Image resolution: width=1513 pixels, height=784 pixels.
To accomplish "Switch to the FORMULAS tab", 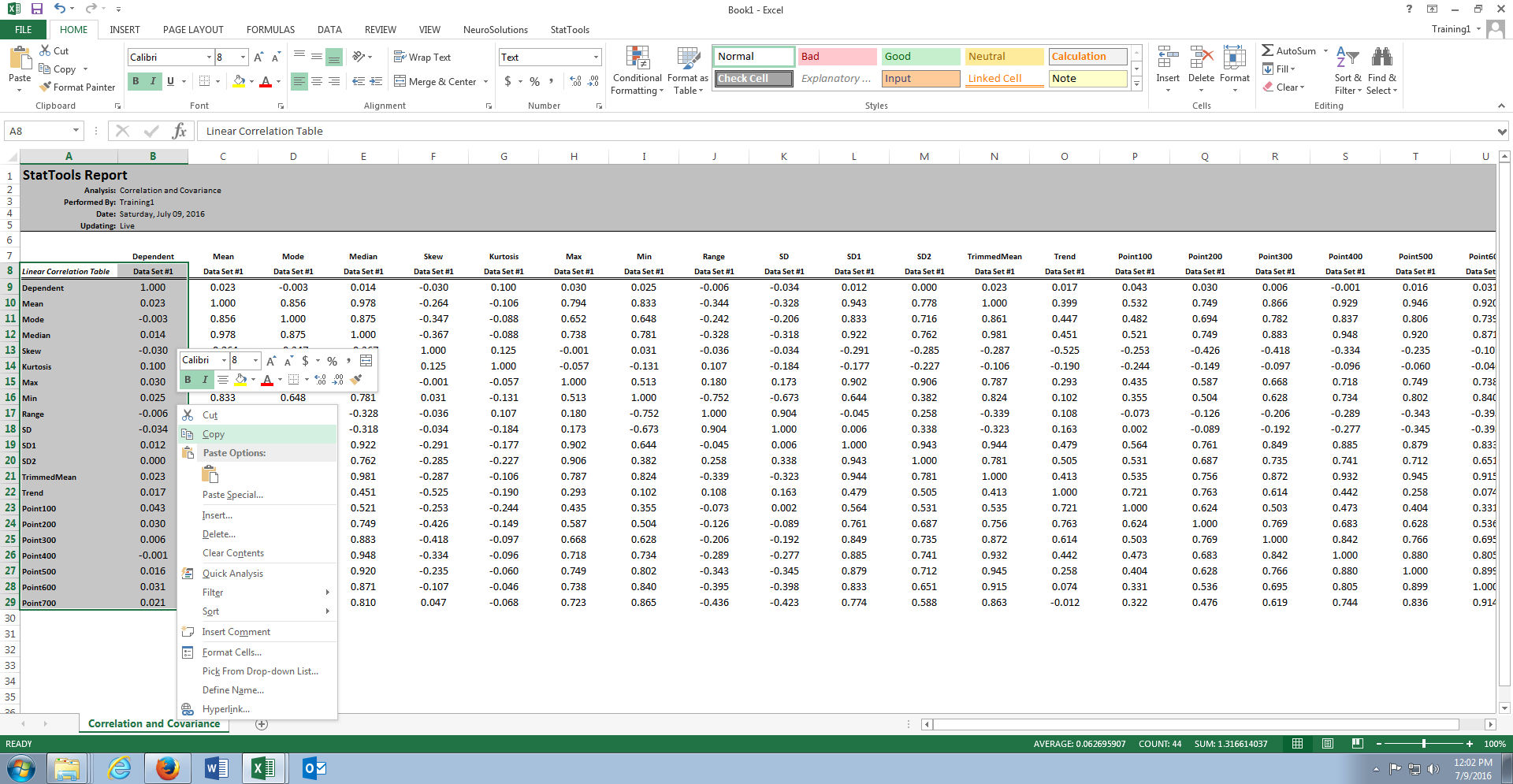I will (270, 30).
